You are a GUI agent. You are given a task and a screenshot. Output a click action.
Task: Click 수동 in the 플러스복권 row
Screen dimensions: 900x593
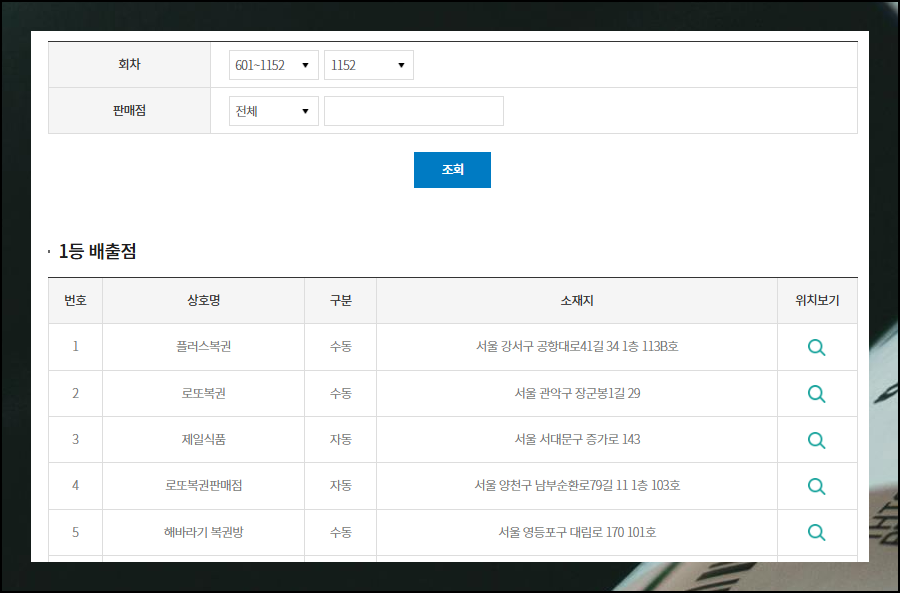pos(340,347)
